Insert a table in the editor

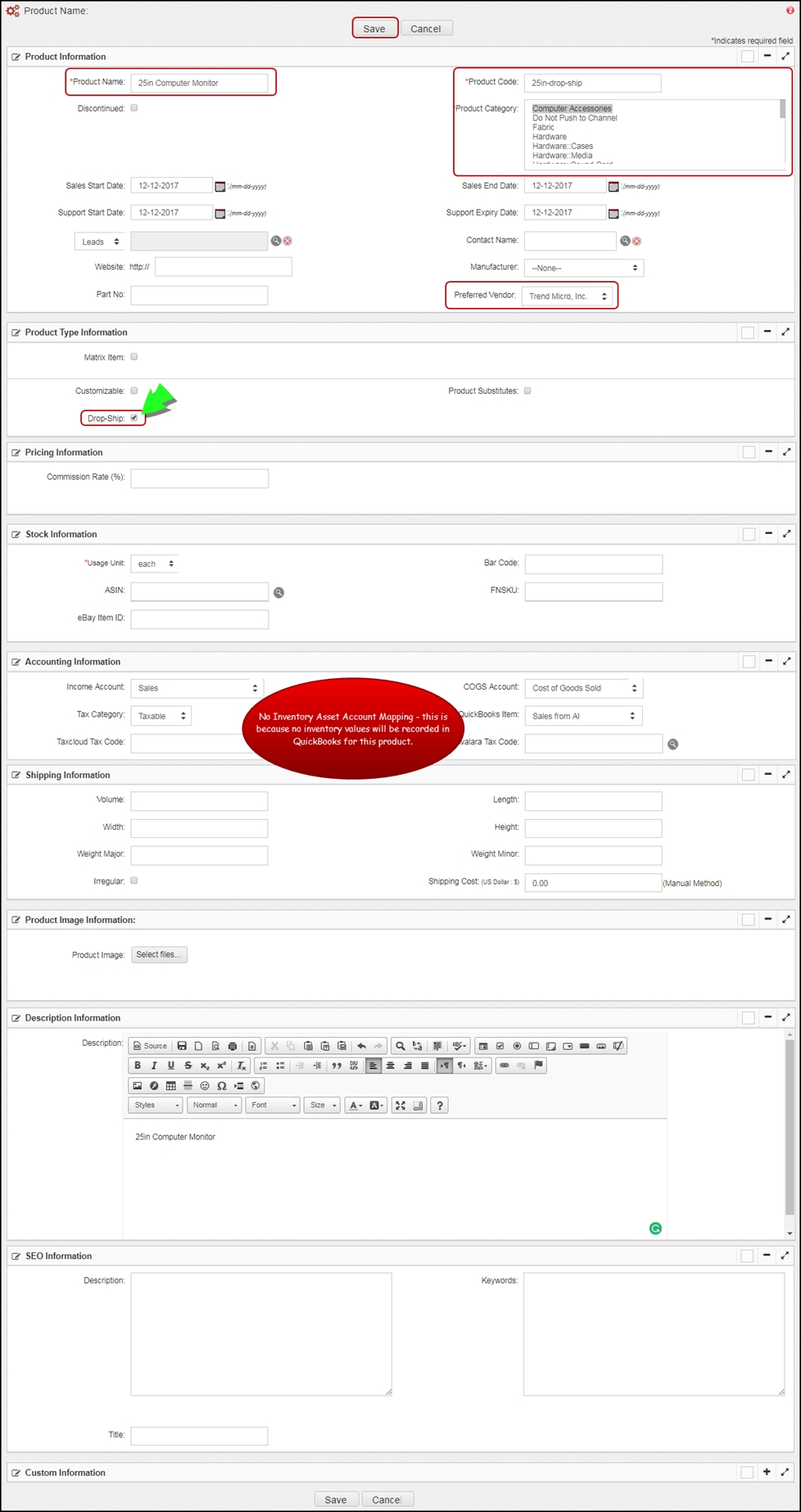click(170, 1086)
